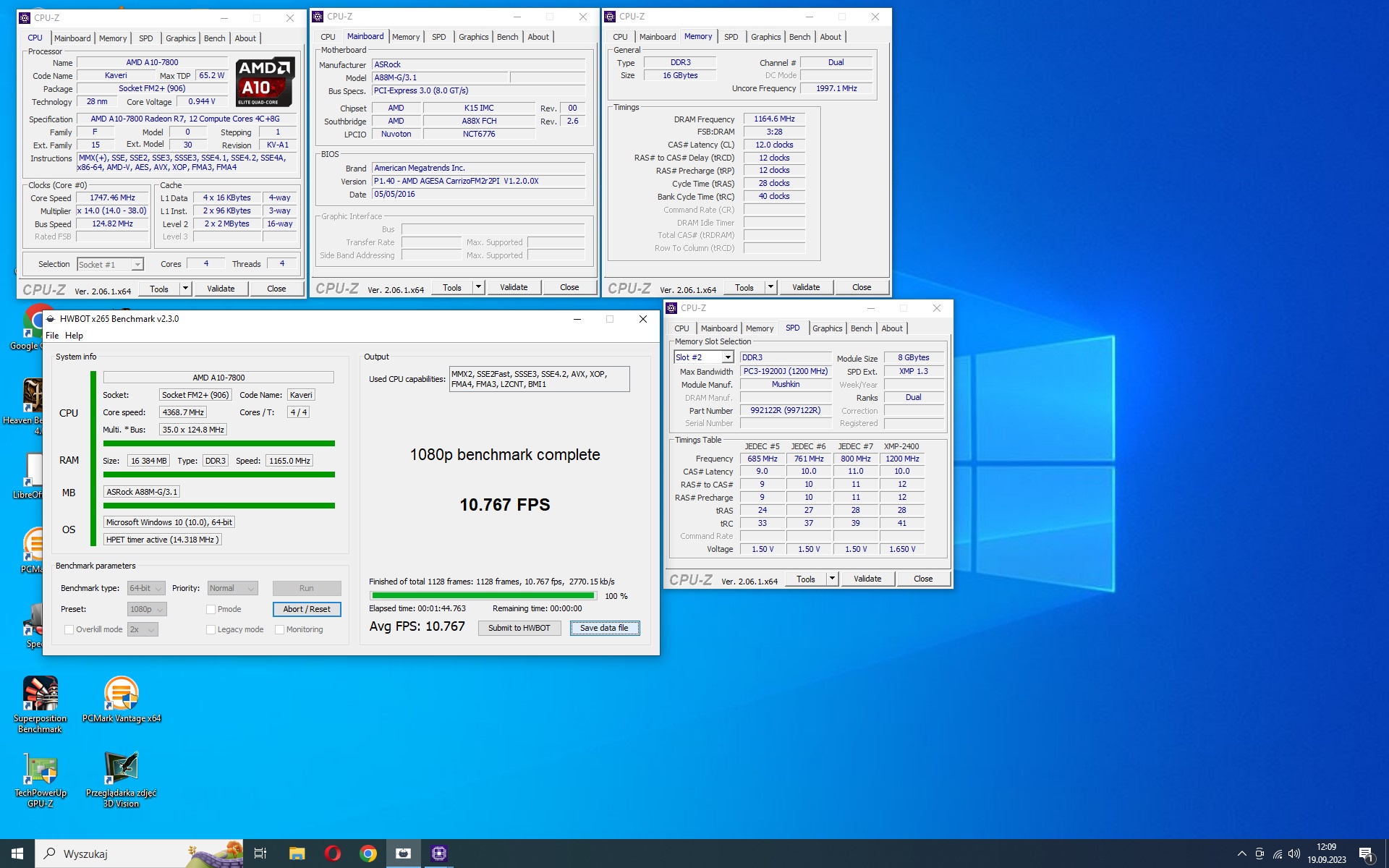Click Tools button in CPU-Z Memory window
The width and height of the screenshot is (1389, 868).
[744, 287]
